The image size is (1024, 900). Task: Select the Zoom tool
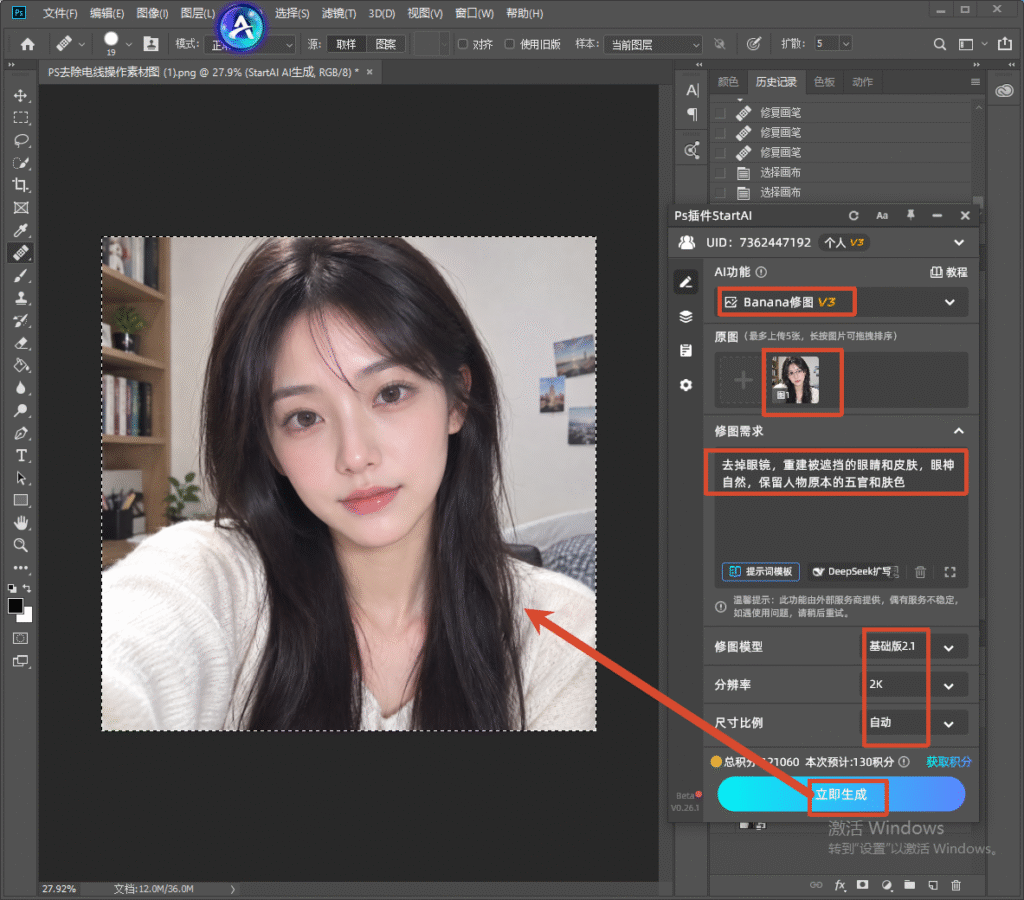tap(21, 545)
